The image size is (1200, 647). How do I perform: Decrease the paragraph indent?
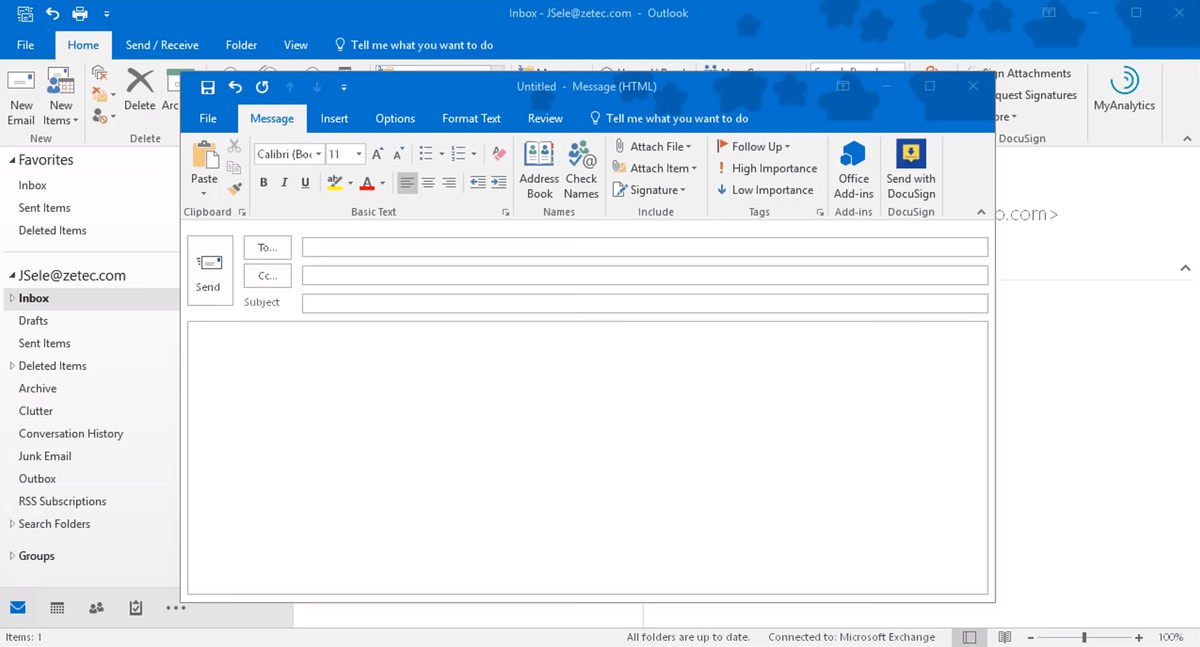(477, 182)
